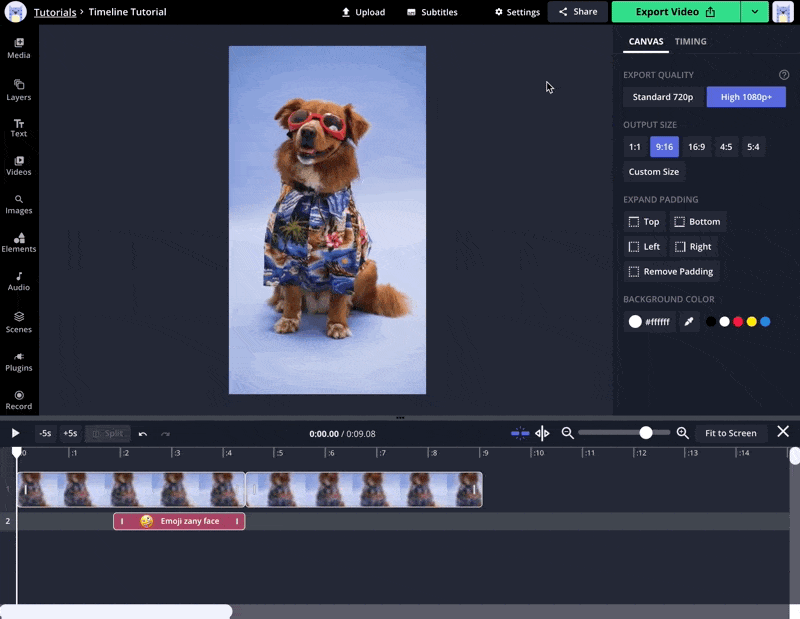Open the Audio panel
Screen dimensions: 800x619
click(x=19, y=281)
